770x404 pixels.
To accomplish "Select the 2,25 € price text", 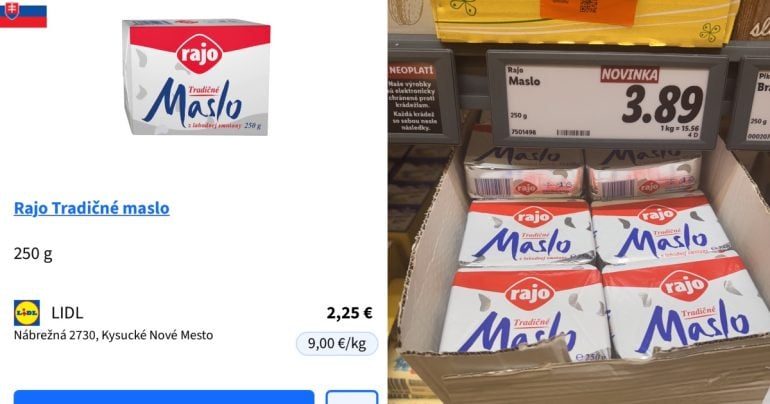I will [x=350, y=313].
